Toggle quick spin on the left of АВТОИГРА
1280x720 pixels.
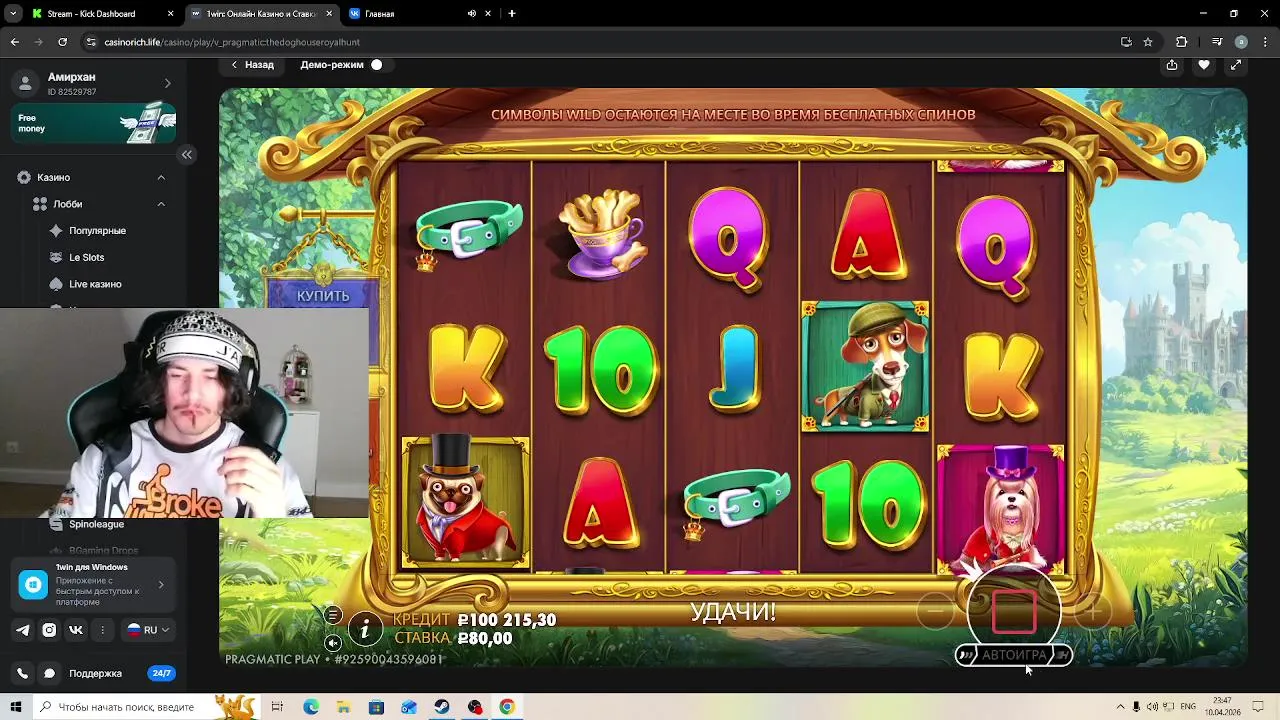point(965,655)
